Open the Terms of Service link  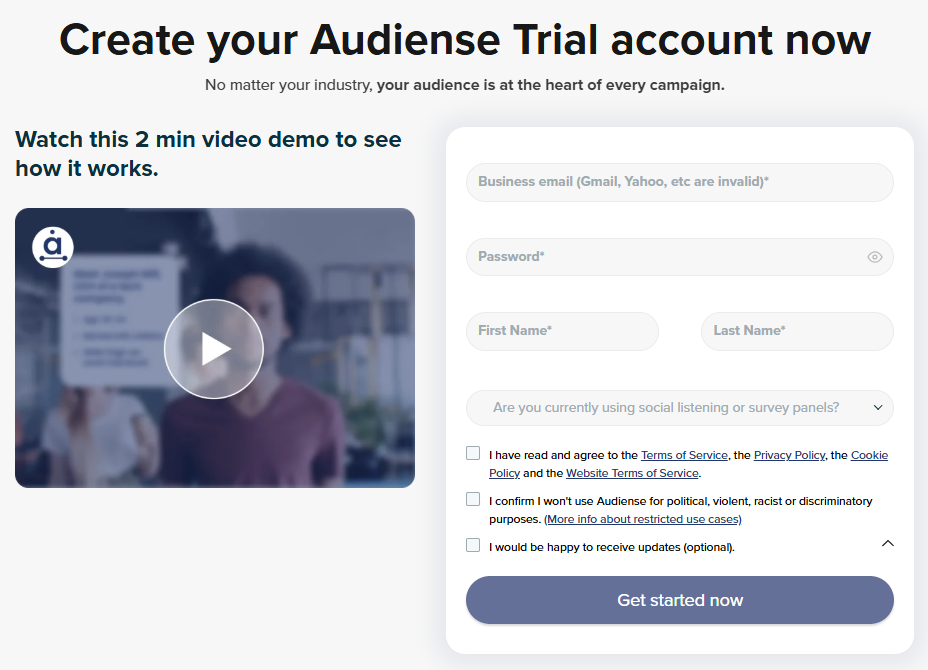pos(684,455)
